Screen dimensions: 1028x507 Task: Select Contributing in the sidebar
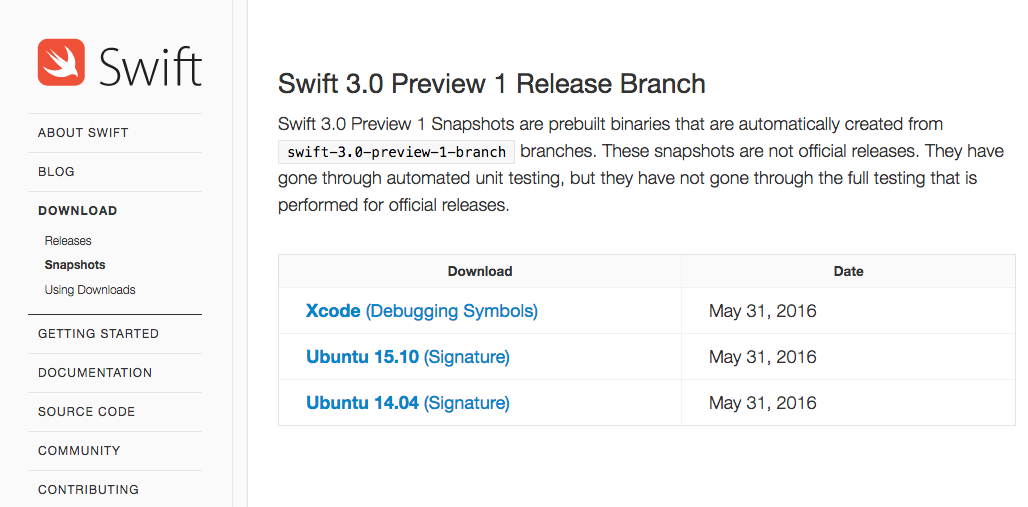click(88, 490)
